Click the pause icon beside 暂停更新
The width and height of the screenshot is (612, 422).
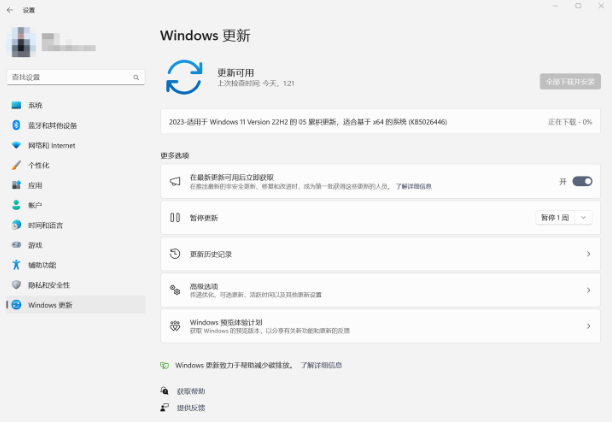(x=175, y=217)
